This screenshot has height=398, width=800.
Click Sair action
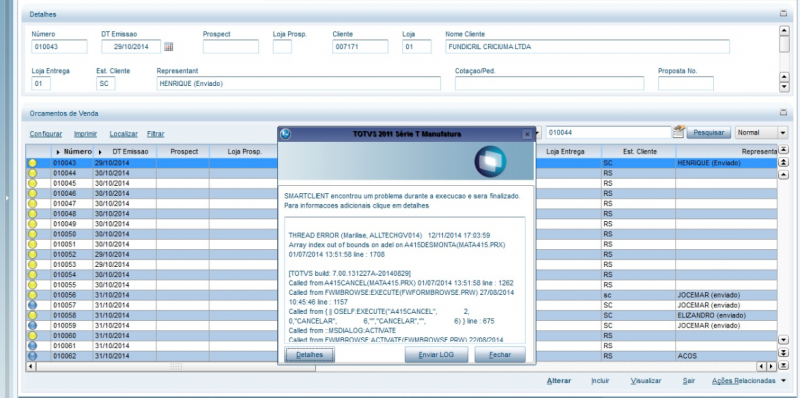coord(689,381)
